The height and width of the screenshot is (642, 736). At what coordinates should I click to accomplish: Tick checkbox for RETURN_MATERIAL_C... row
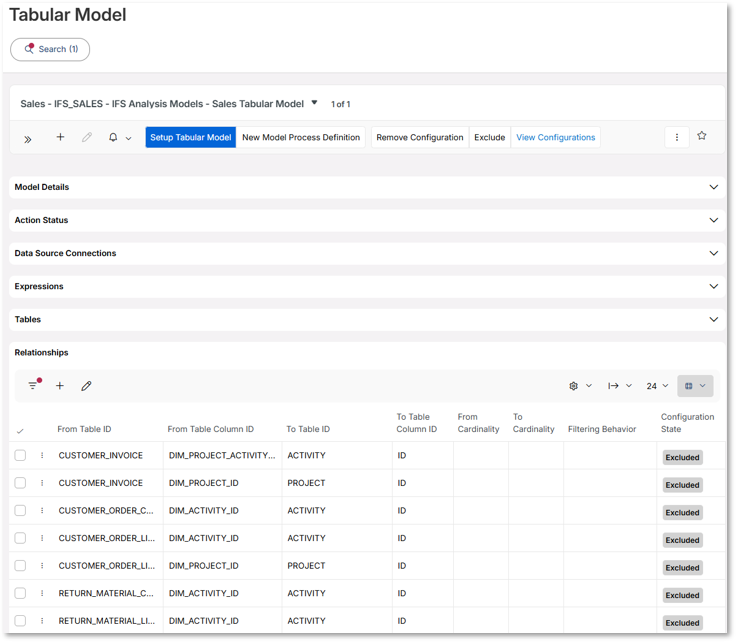click(x=20, y=593)
